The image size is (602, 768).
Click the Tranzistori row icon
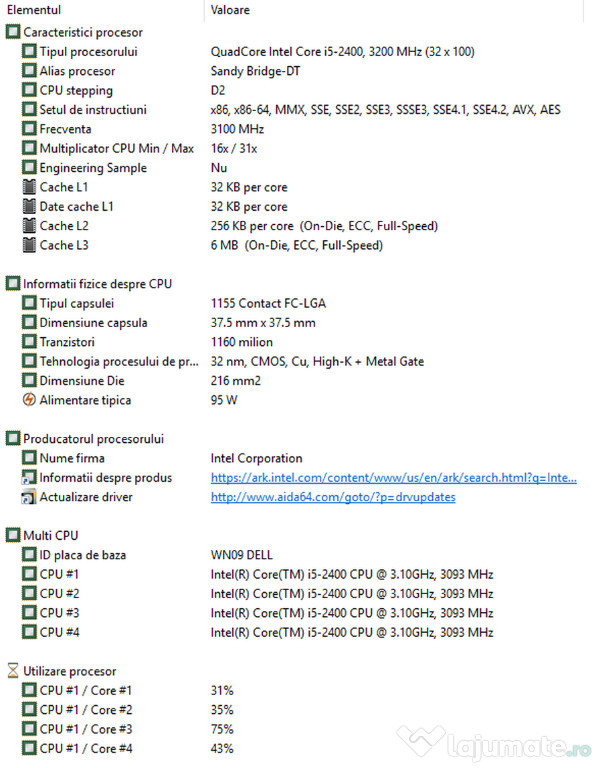(29, 342)
